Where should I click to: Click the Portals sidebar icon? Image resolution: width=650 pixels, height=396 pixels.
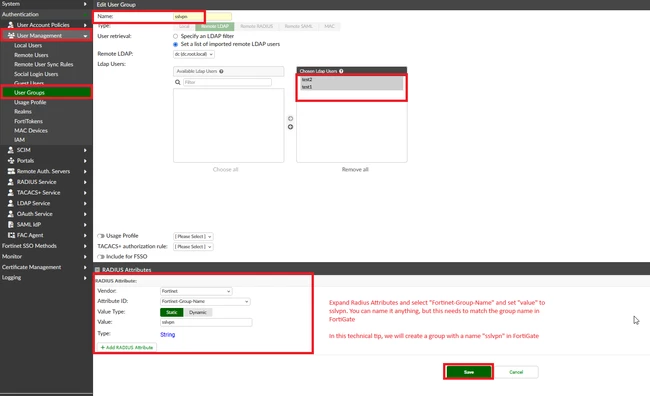click(x=11, y=160)
